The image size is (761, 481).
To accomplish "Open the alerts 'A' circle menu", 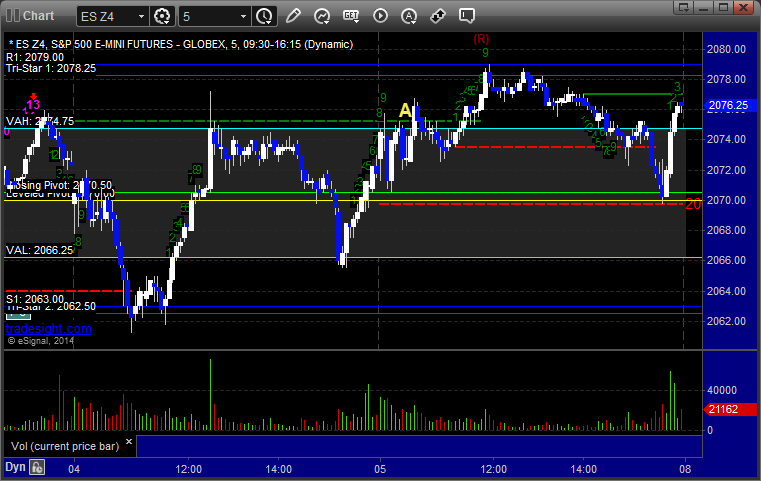I will 409,16.
